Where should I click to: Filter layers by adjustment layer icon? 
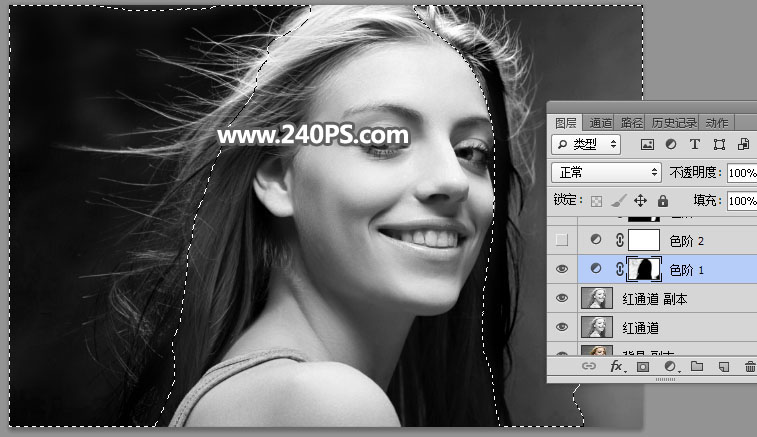coord(671,144)
